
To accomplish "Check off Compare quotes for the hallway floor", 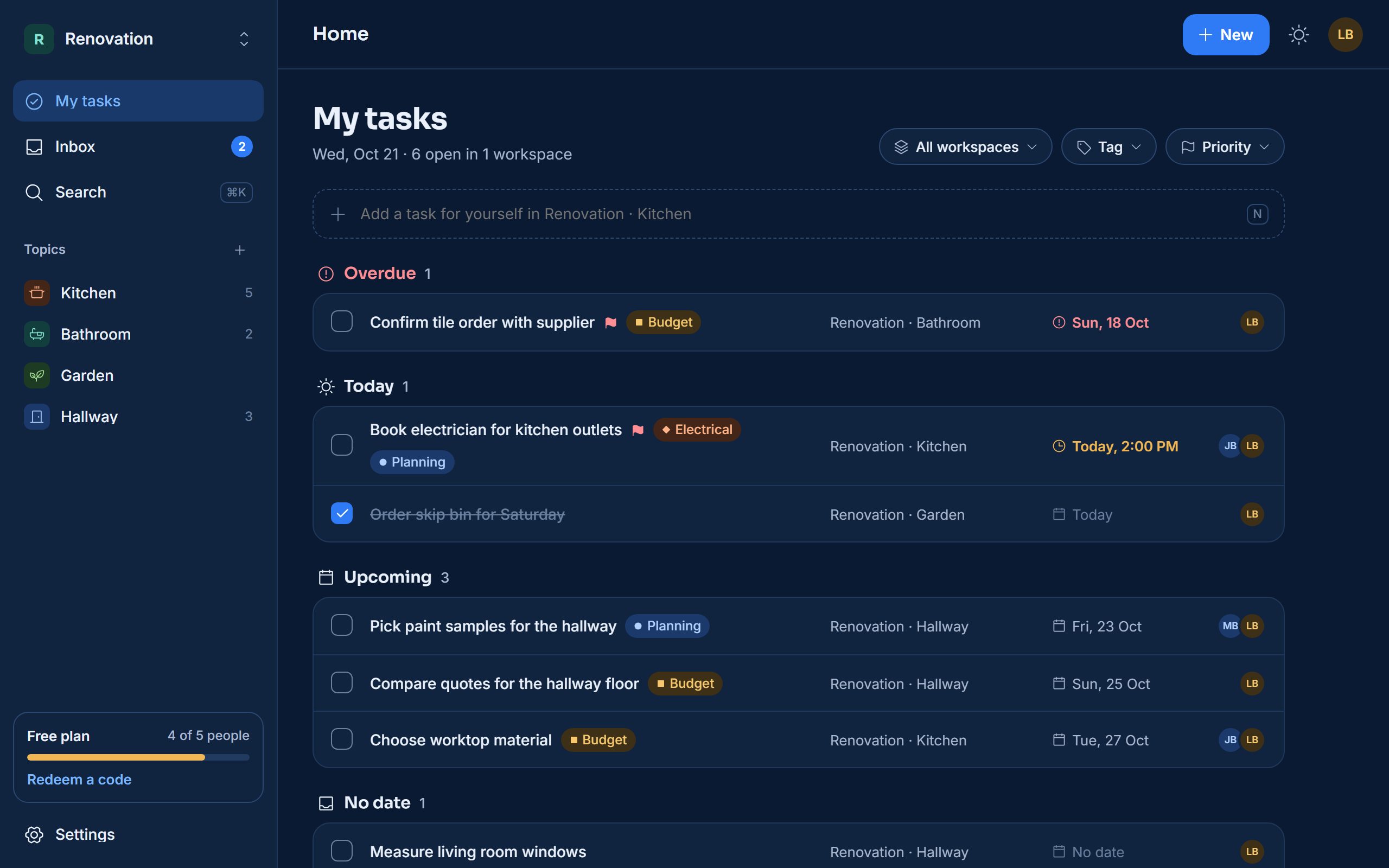I will click(x=341, y=682).
